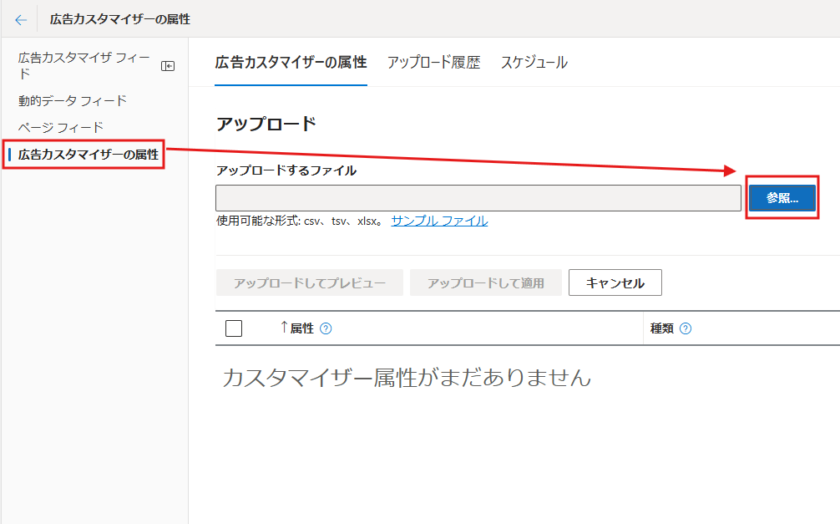Click the アップロードして適用 button
This screenshot has width=840, height=524.
pos(486,283)
